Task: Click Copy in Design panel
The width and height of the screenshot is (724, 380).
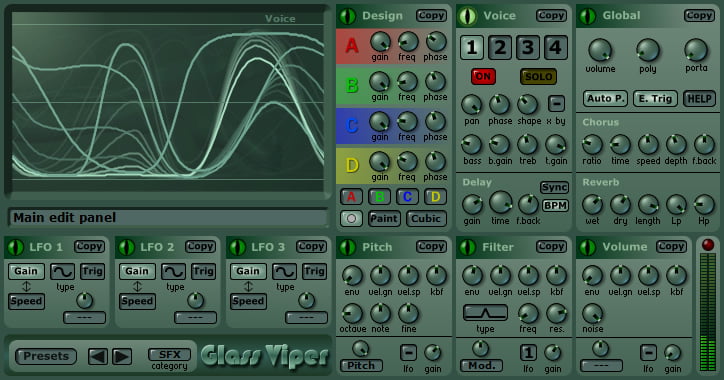Action: coord(431,16)
